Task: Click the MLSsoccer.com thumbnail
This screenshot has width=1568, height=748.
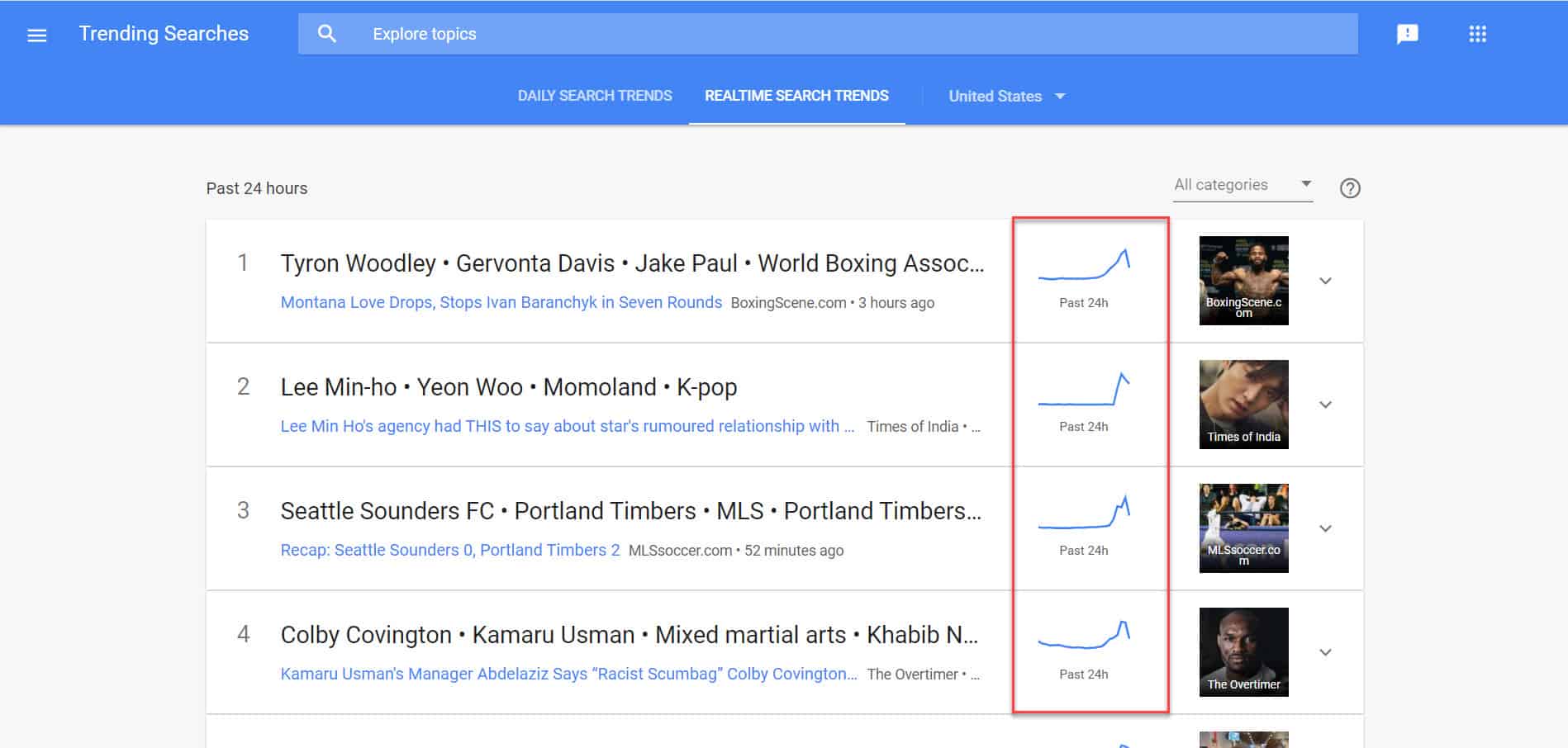Action: [x=1243, y=528]
